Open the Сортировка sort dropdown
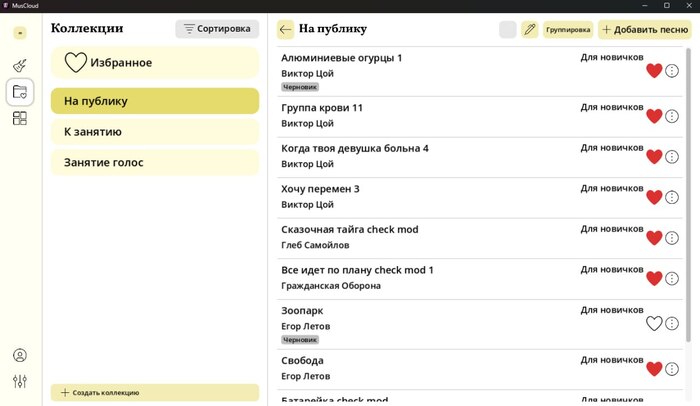Screen dimensions: 700x406 click(x=216, y=29)
